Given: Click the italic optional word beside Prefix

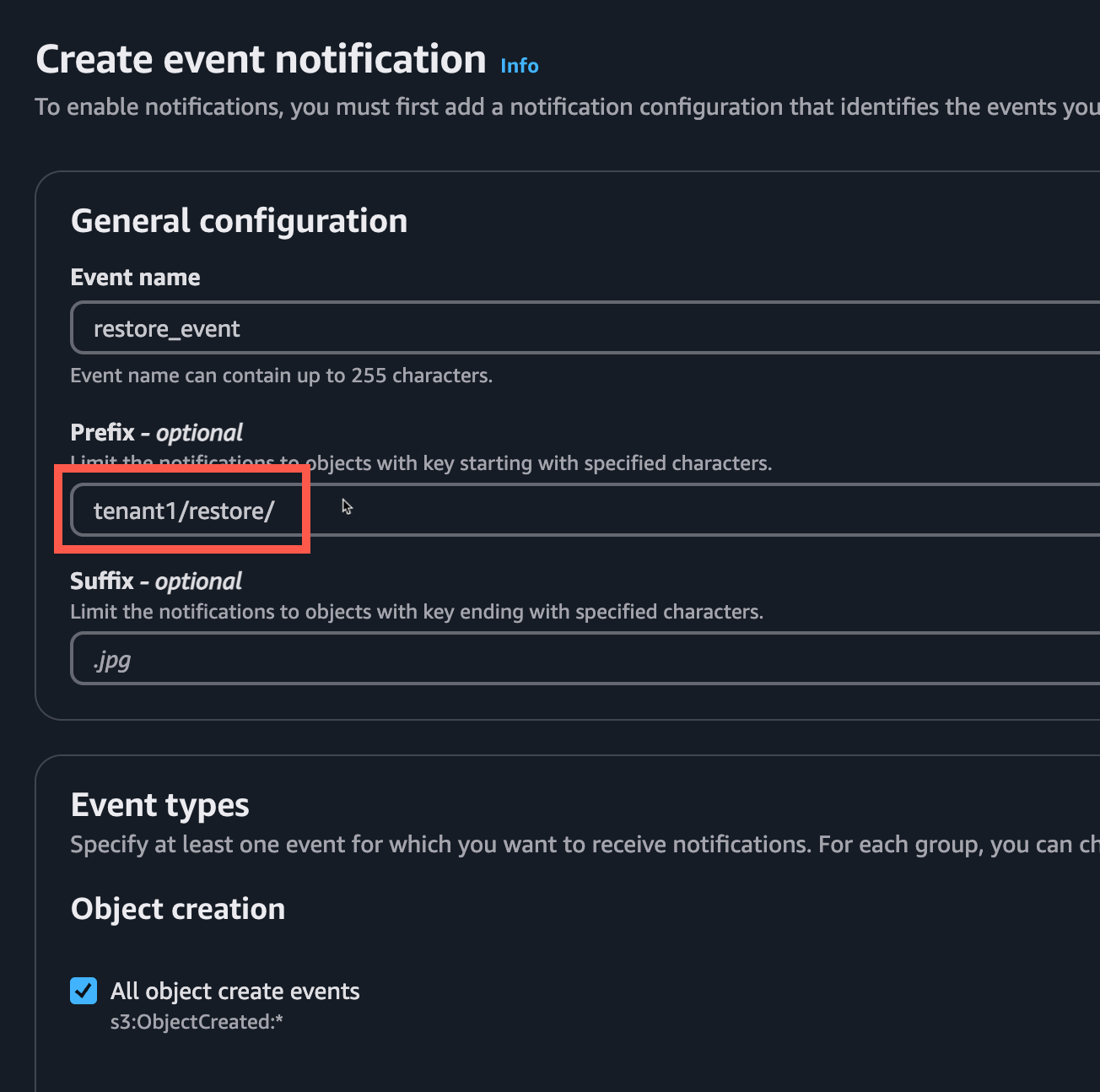Looking at the screenshot, I should tap(199, 433).
